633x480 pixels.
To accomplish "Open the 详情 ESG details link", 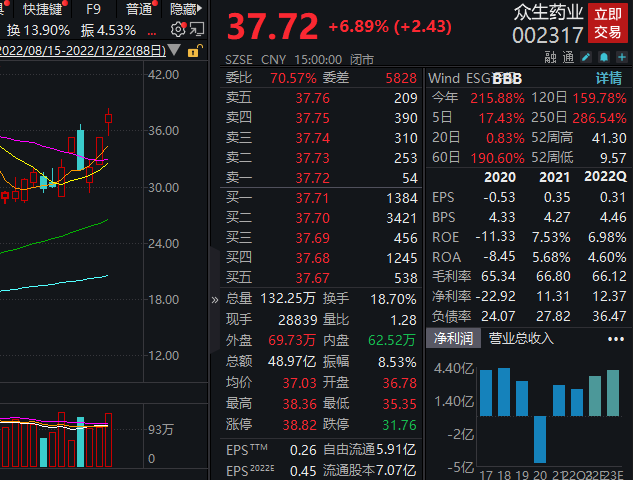I will tap(609, 78).
